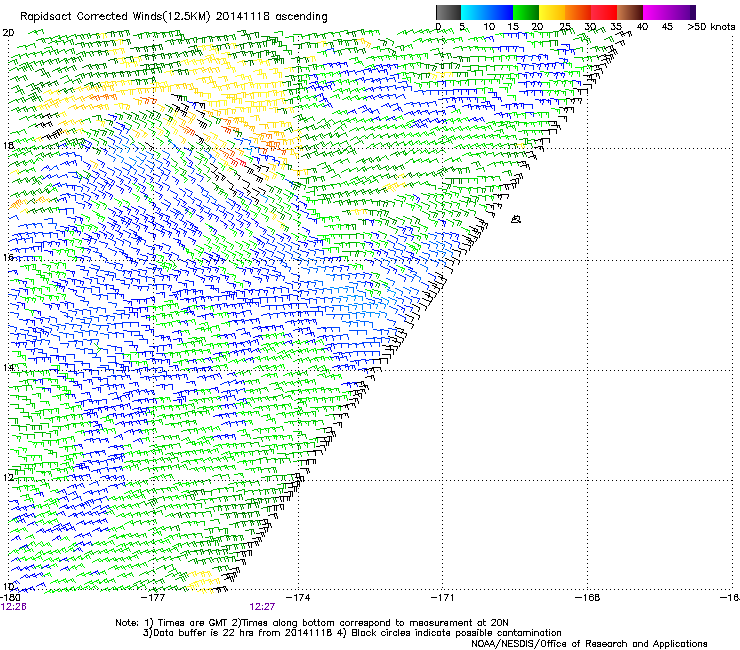Click the small island outline near 17N
The image size is (740, 650).
[x=516, y=219]
